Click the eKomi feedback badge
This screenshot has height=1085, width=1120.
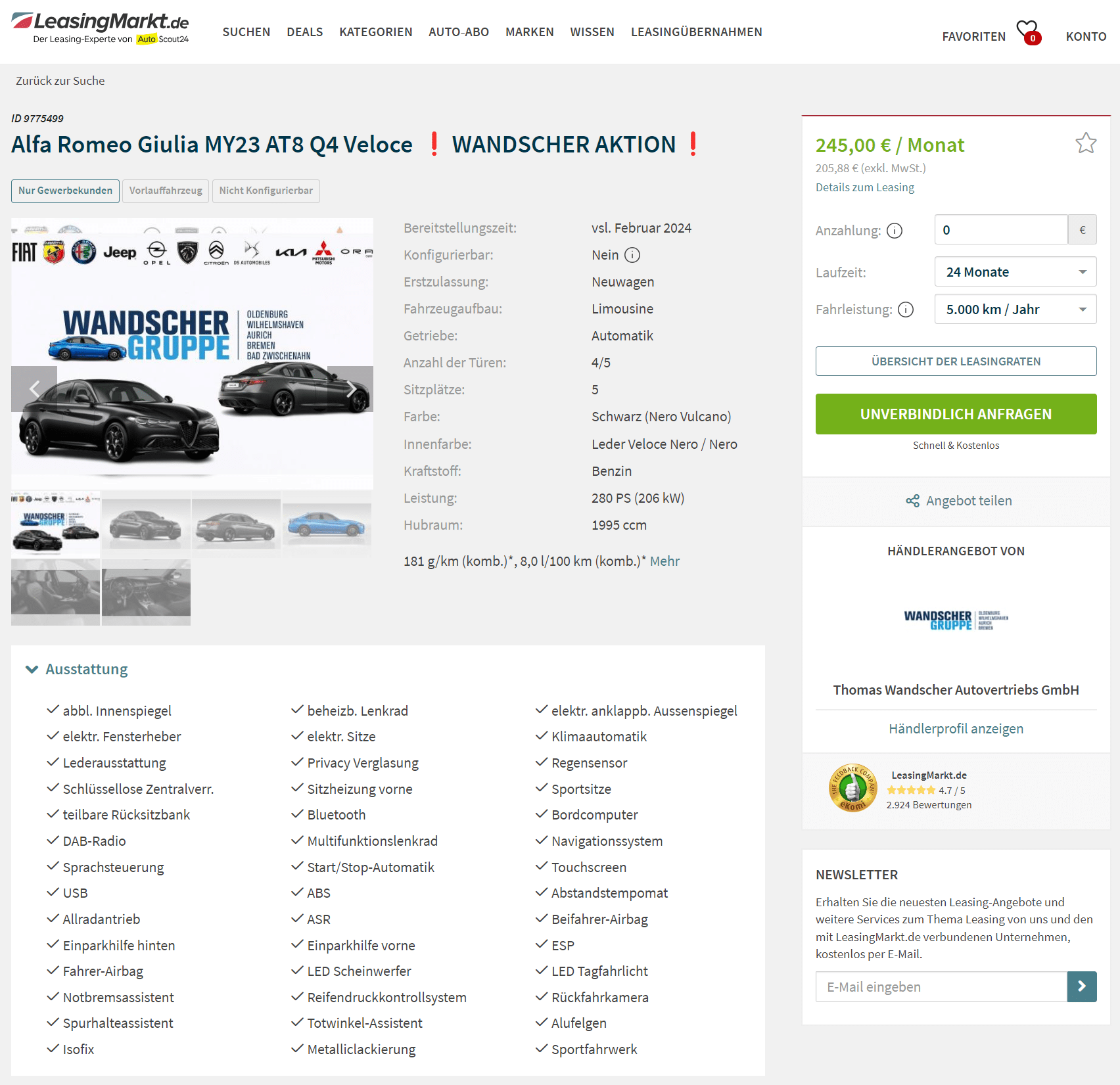pyautogui.click(x=852, y=787)
